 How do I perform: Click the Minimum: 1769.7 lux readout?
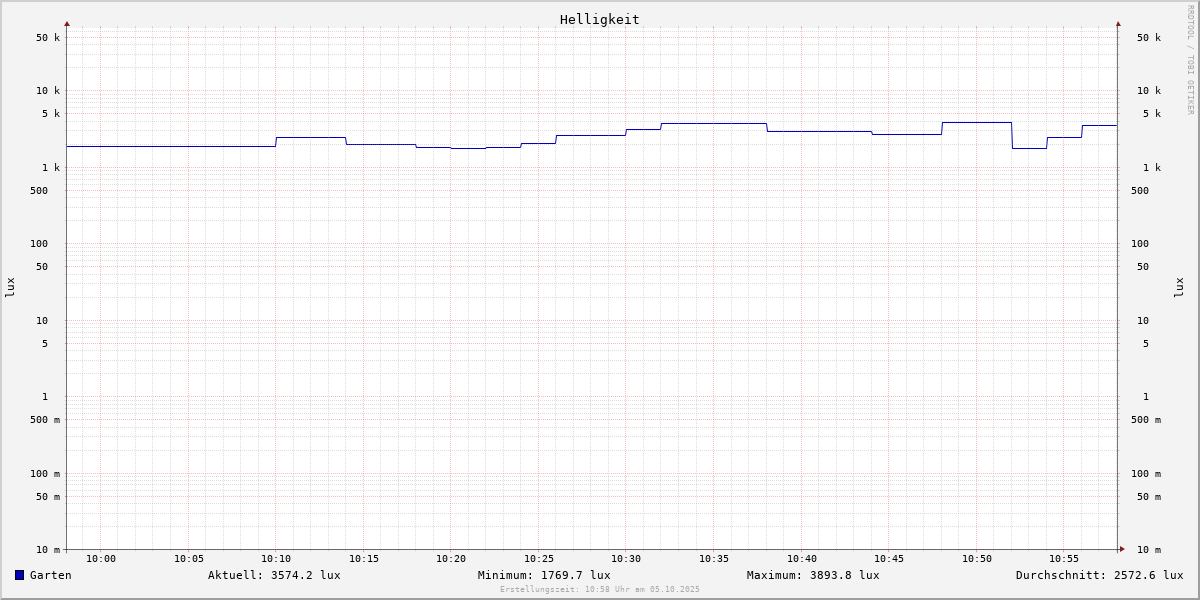click(544, 575)
